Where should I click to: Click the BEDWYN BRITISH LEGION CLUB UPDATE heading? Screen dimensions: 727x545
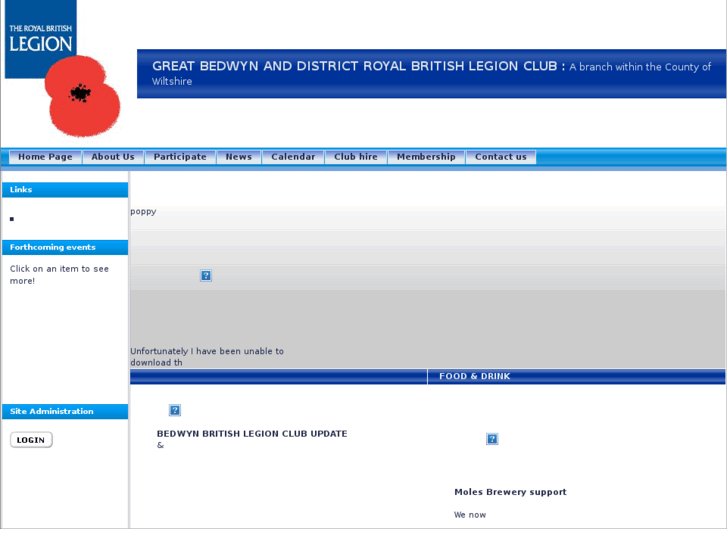252,434
